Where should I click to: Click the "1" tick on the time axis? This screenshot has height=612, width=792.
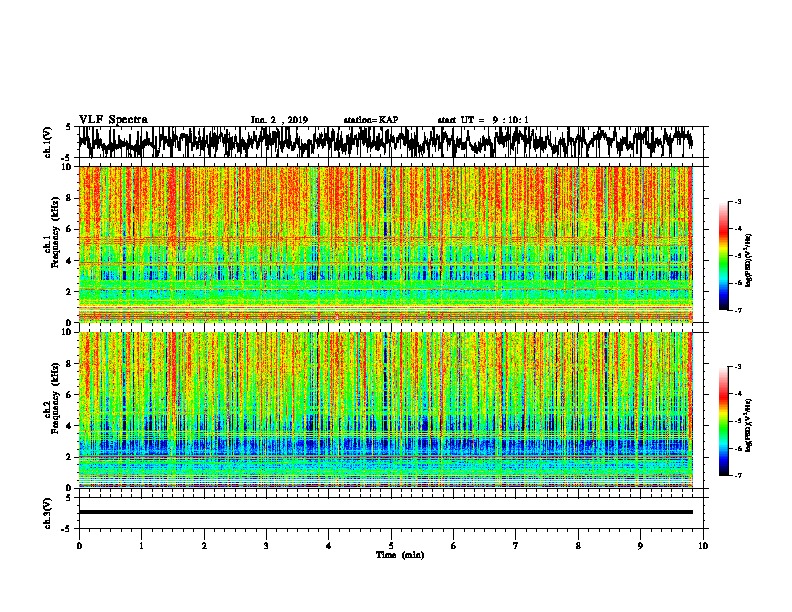click(x=141, y=546)
